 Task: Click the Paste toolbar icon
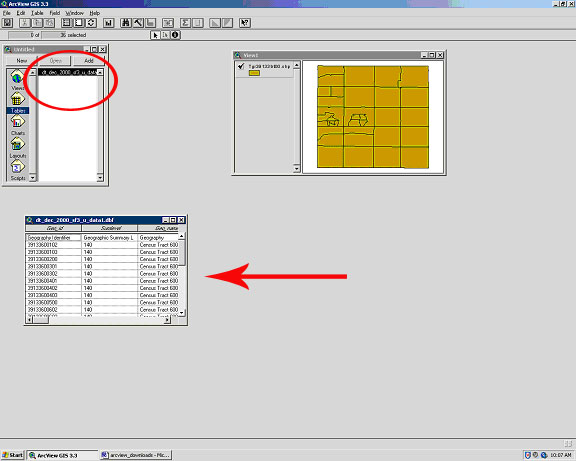[49, 23]
